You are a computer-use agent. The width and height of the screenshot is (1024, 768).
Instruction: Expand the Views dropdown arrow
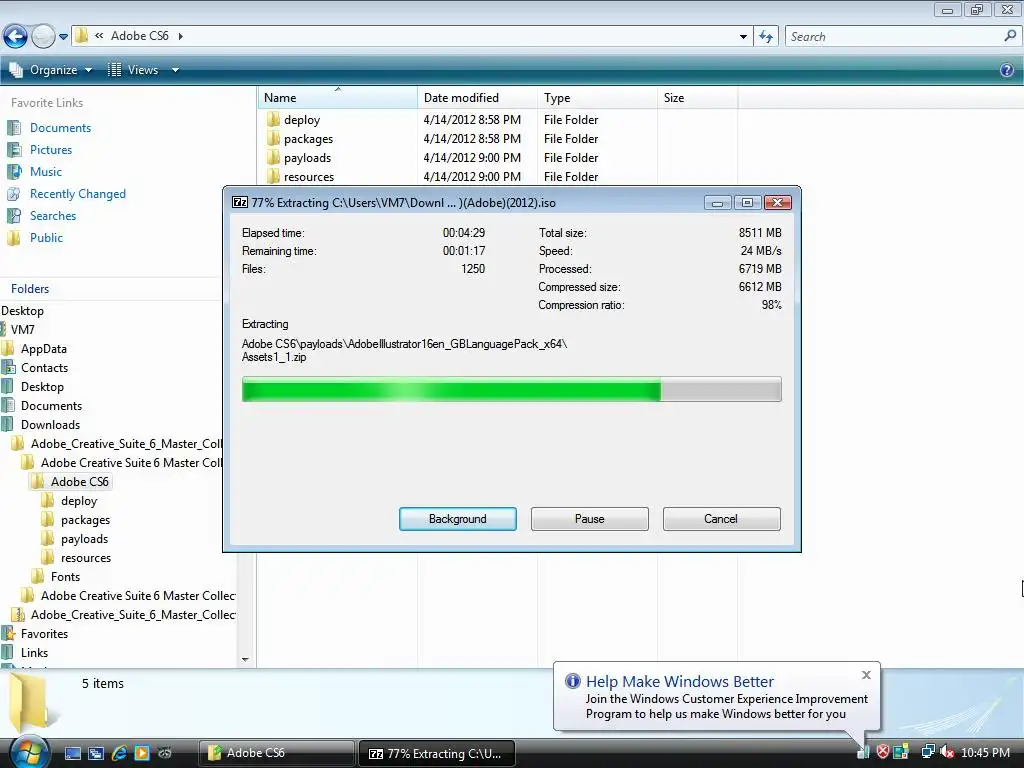175,70
